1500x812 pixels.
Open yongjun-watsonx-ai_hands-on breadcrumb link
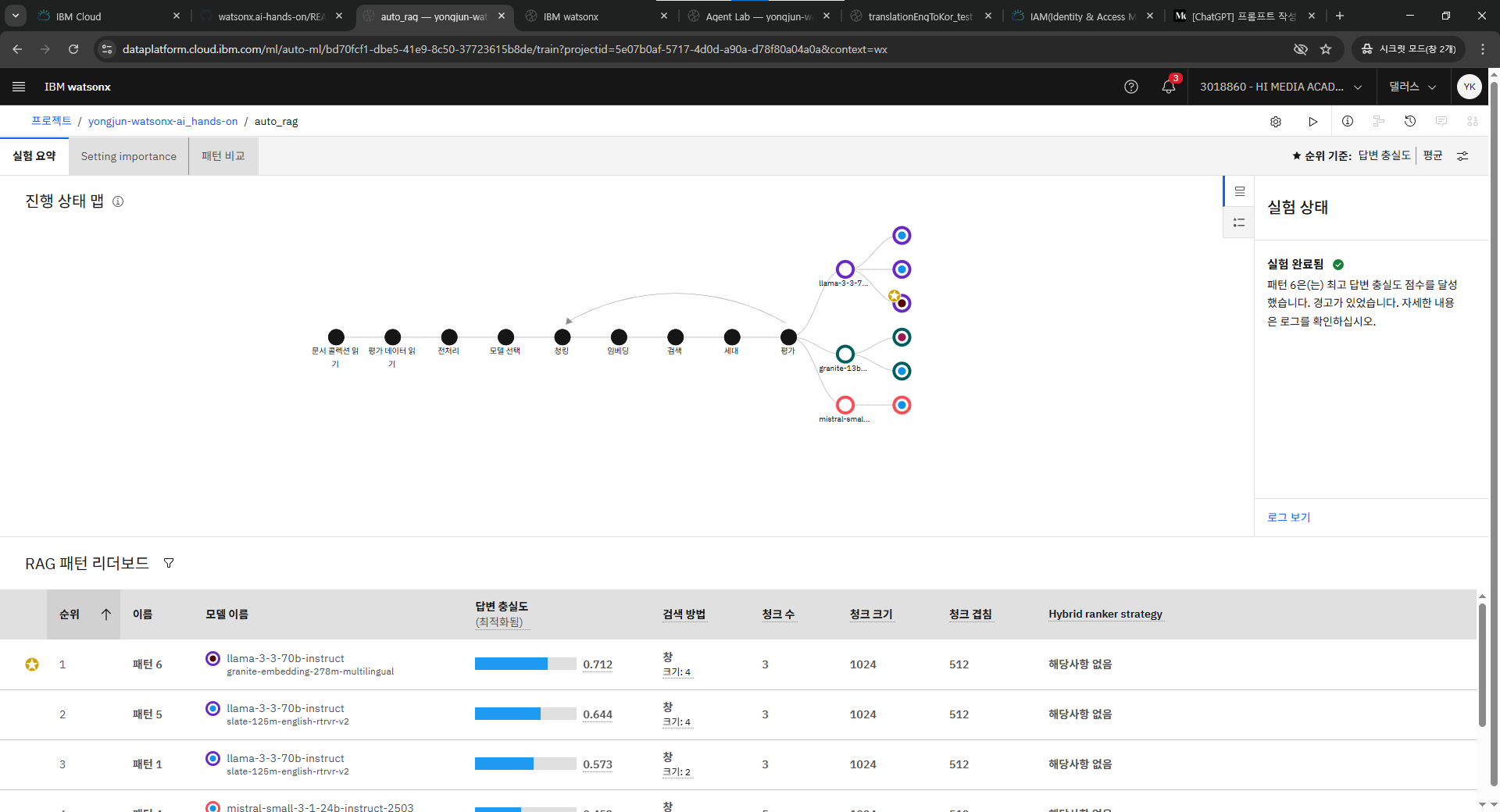(x=162, y=121)
